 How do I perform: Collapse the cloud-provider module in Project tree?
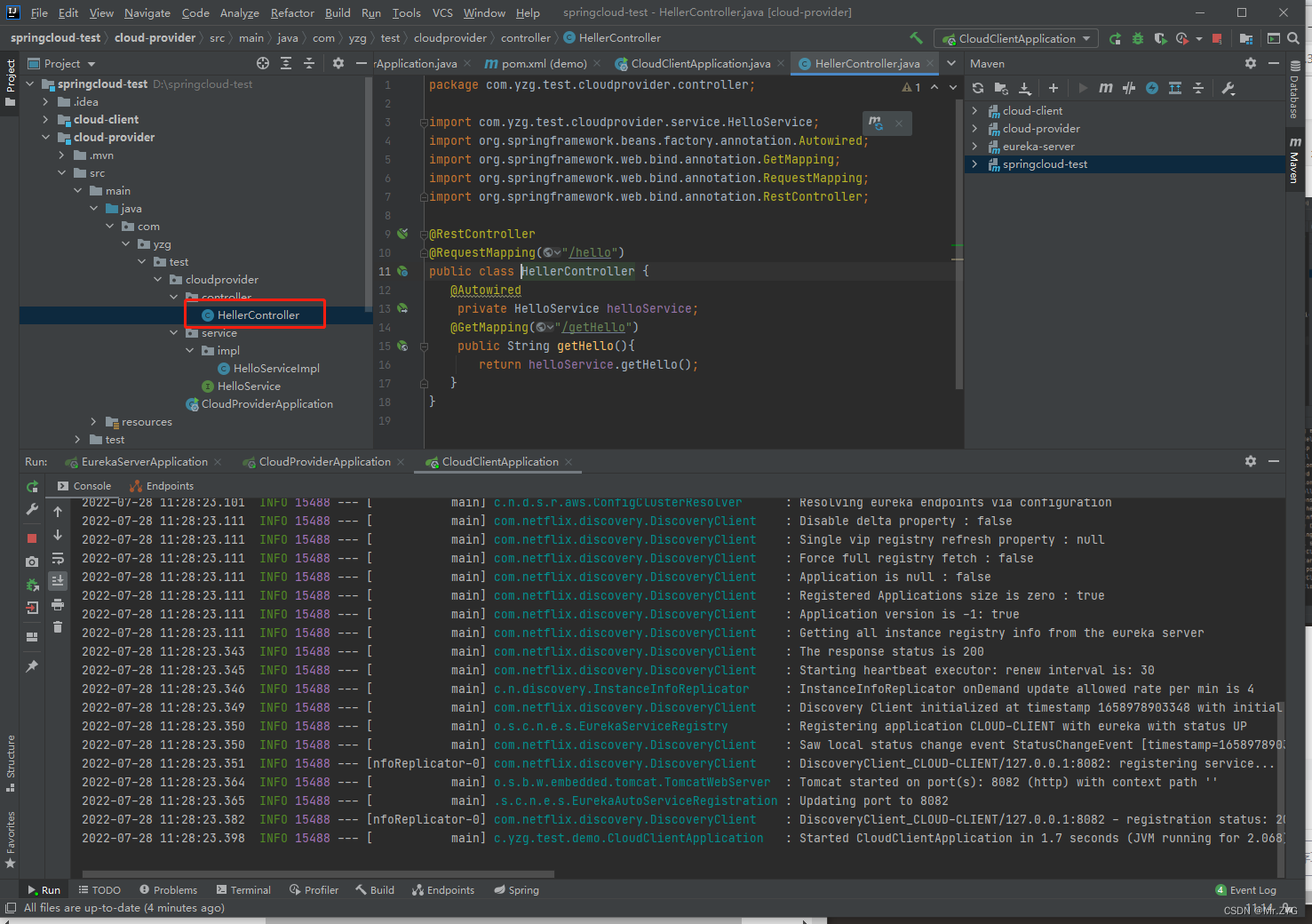click(x=45, y=138)
